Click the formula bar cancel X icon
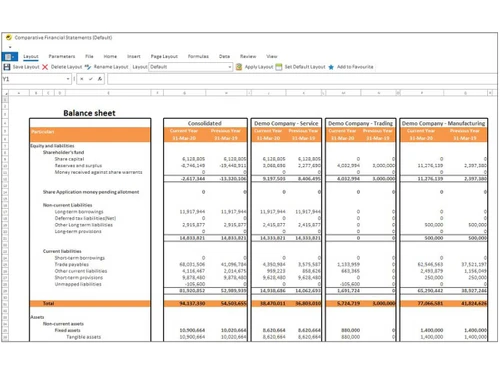The height and width of the screenshot is (375, 500). (82, 79)
